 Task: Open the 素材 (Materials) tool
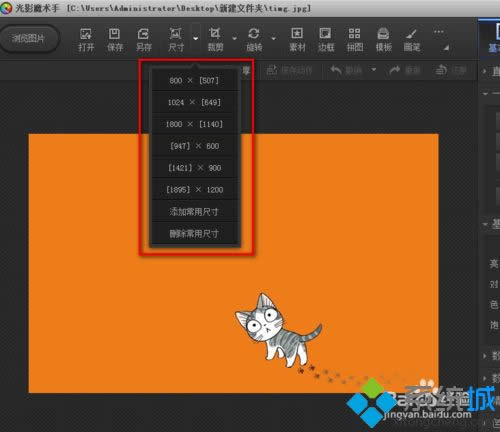click(x=297, y=40)
